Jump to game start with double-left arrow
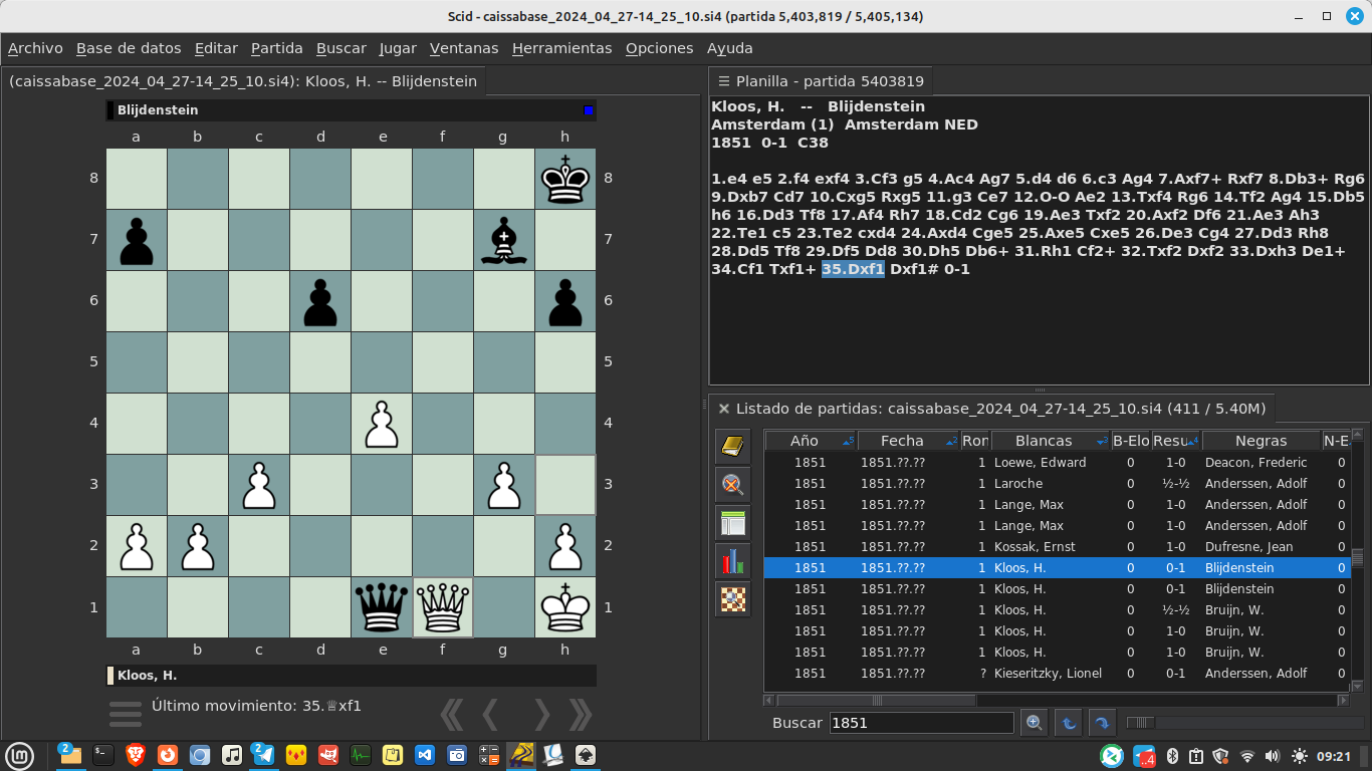This screenshot has width=1372, height=771. pyautogui.click(x=452, y=714)
